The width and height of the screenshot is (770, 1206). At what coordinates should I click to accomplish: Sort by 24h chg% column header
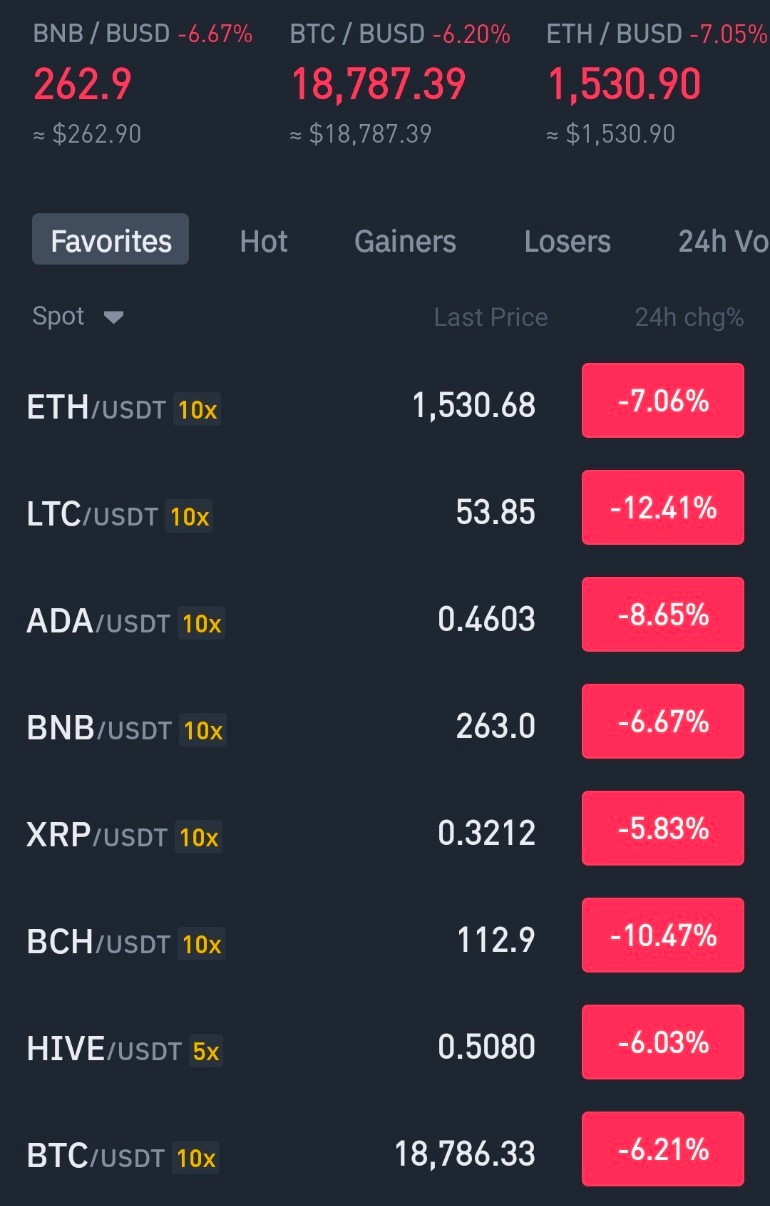tap(689, 318)
